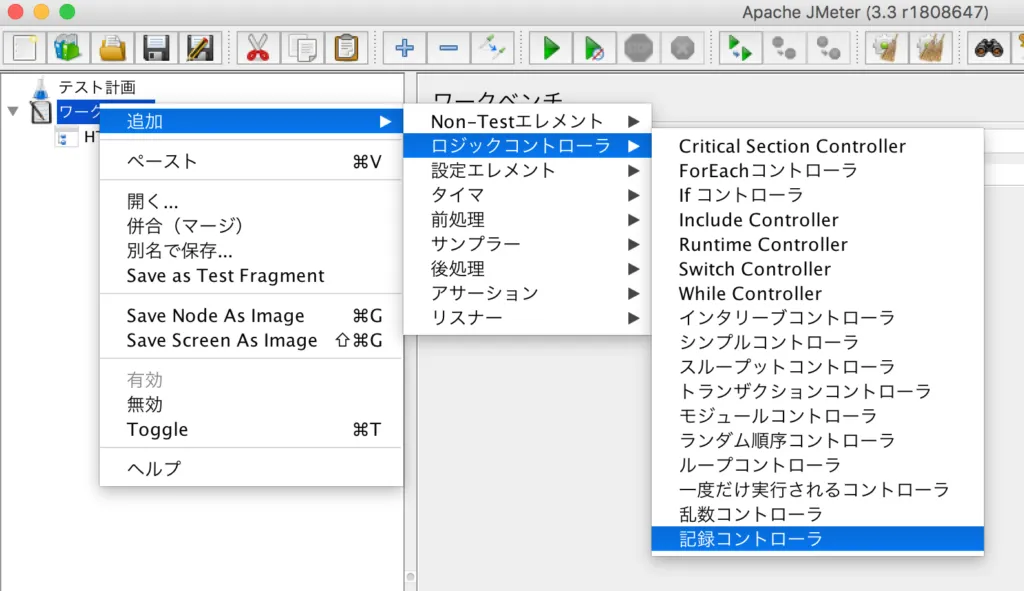Click the New test plan icon

pyautogui.click(x=25, y=48)
